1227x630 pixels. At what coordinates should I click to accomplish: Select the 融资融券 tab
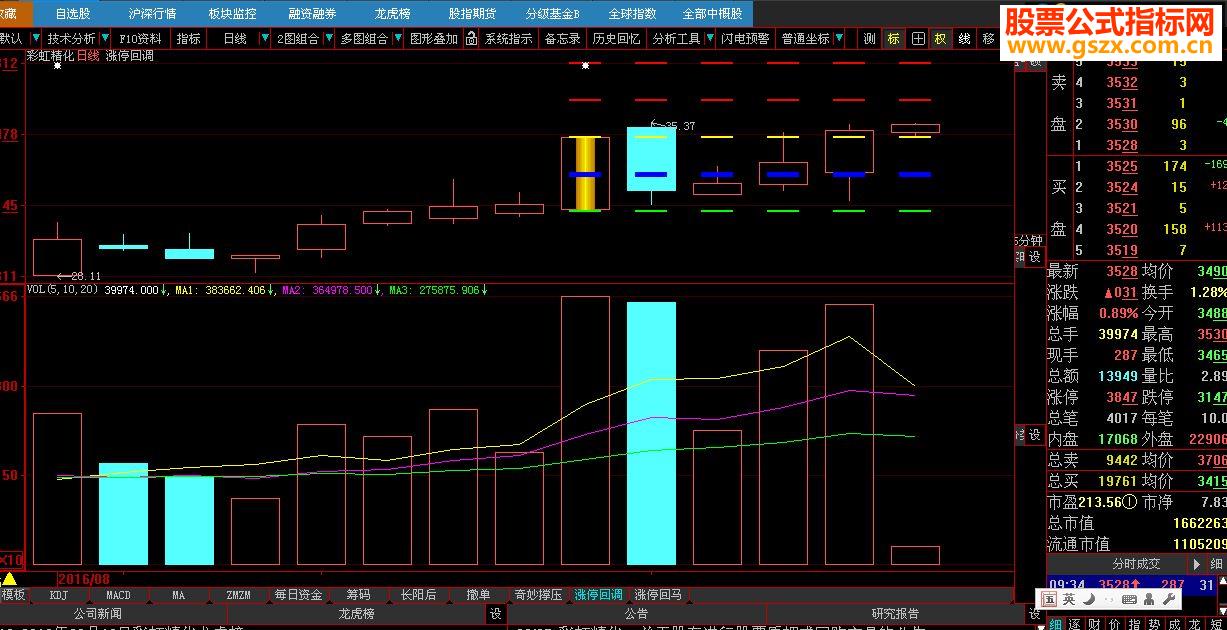pyautogui.click(x=312, y=14)
